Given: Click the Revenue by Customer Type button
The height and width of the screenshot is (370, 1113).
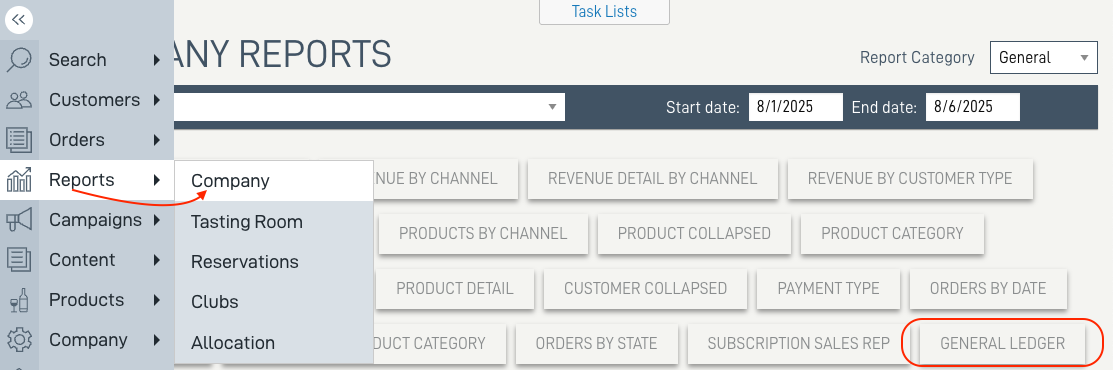Looking at the screenshot, I should pos(910,178).
